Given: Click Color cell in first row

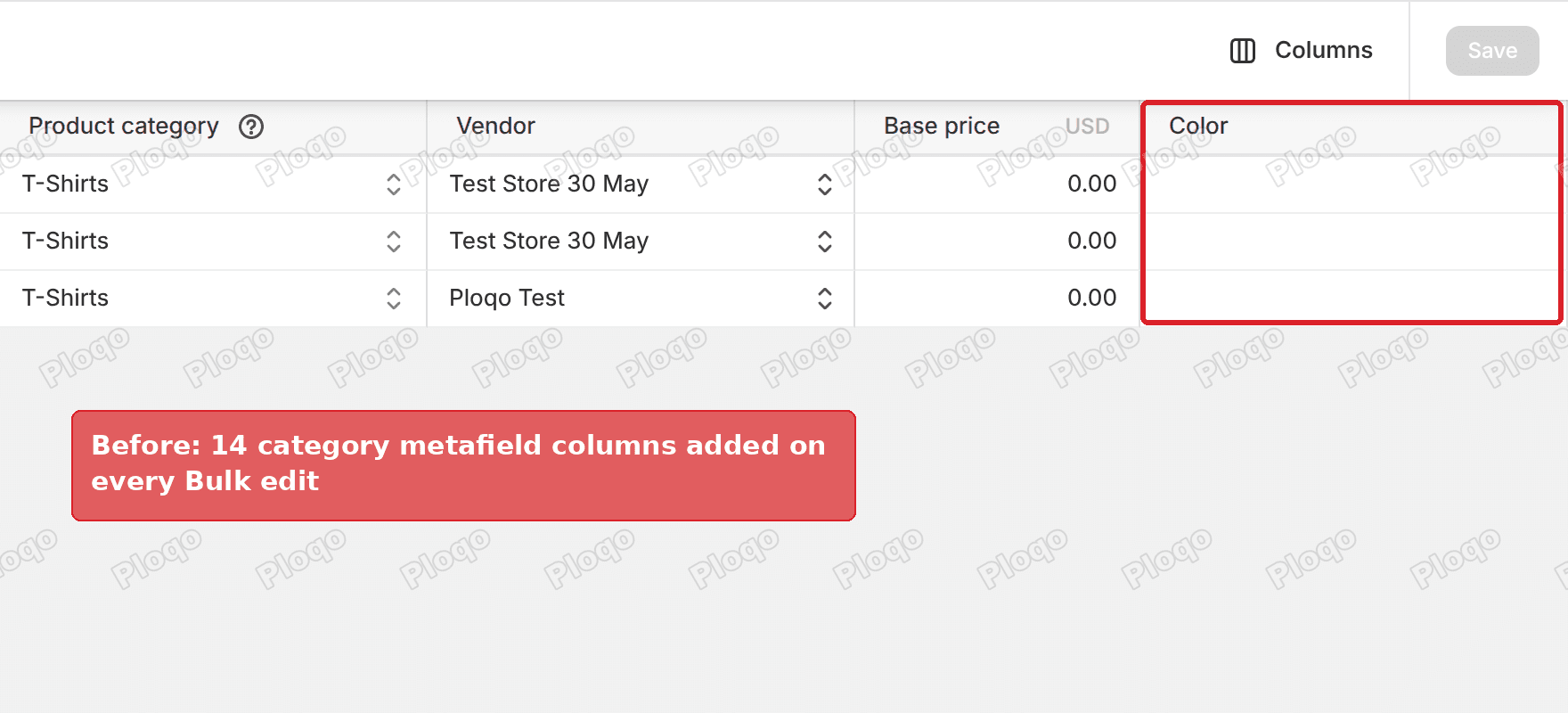Looking at the screenshot, I should point(1352,184).
